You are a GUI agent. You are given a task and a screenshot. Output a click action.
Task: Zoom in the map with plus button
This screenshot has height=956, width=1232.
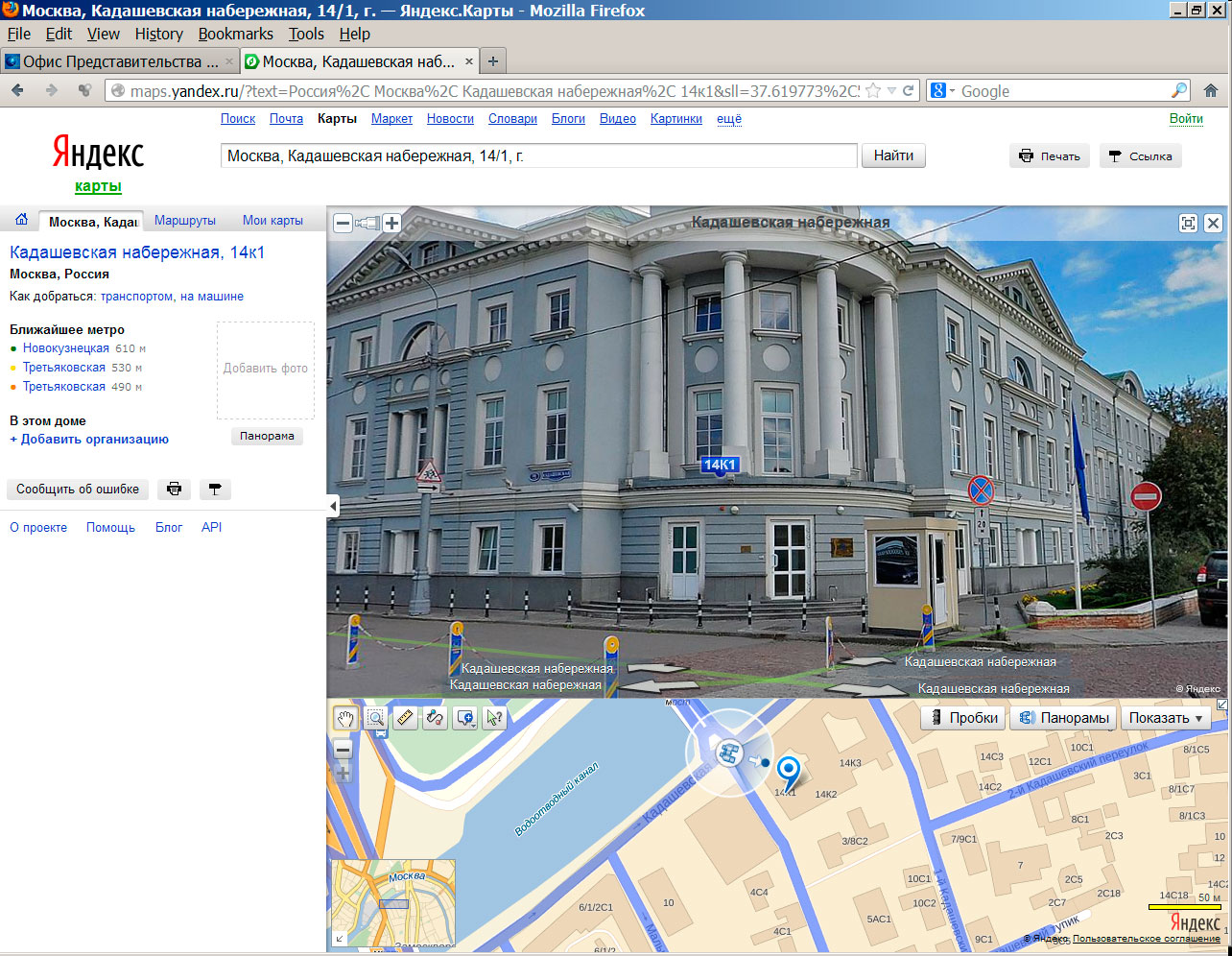(344, 773)
